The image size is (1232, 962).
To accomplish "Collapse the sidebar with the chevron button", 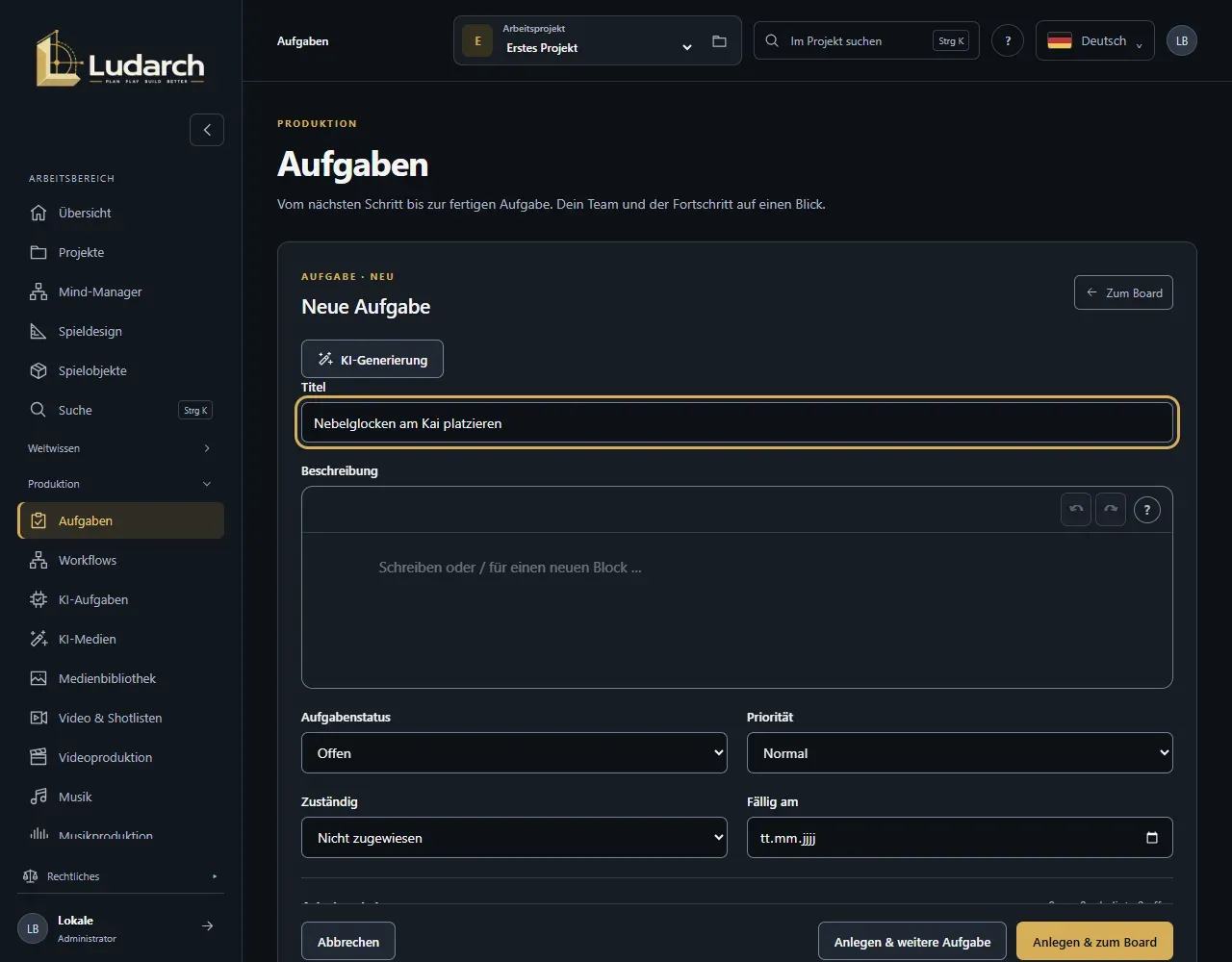I will coord(207,130).
